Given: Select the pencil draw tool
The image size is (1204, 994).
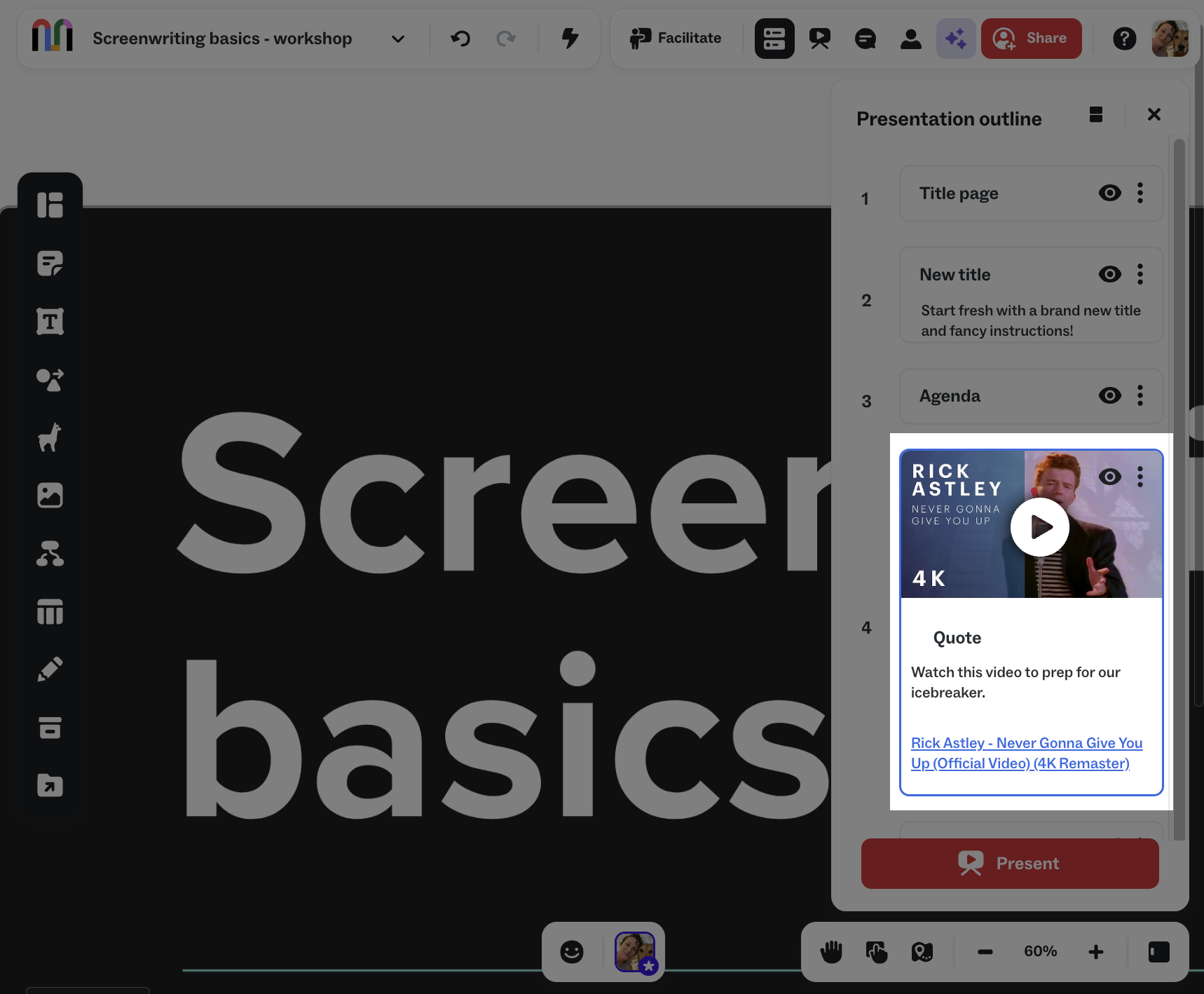Looking at the screenshot, I should 50,669.
